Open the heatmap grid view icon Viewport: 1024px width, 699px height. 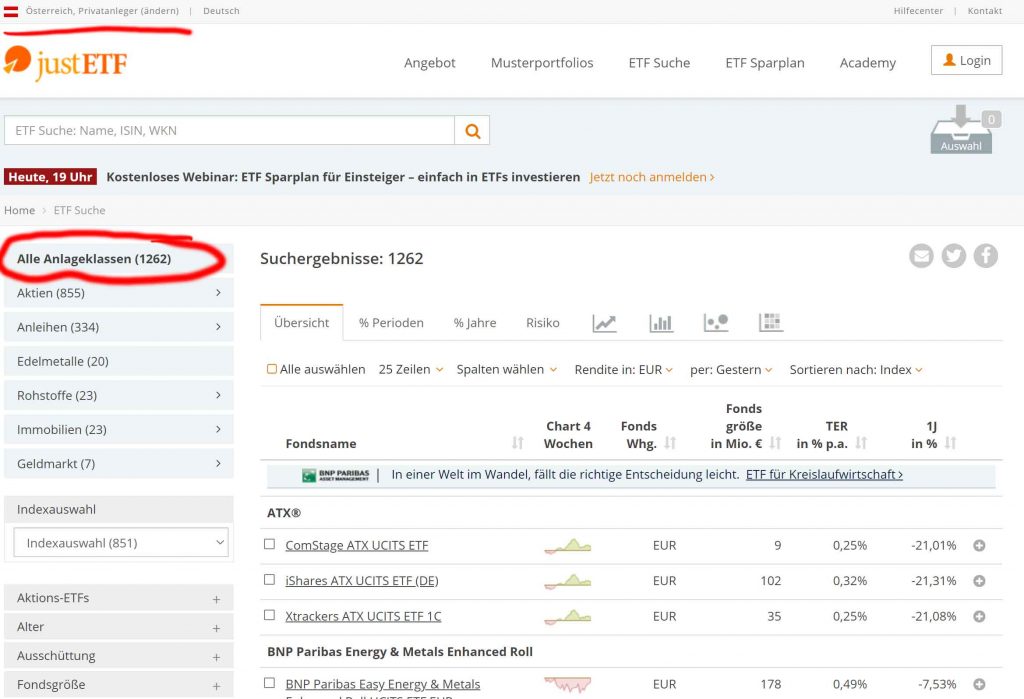(771, 323)
